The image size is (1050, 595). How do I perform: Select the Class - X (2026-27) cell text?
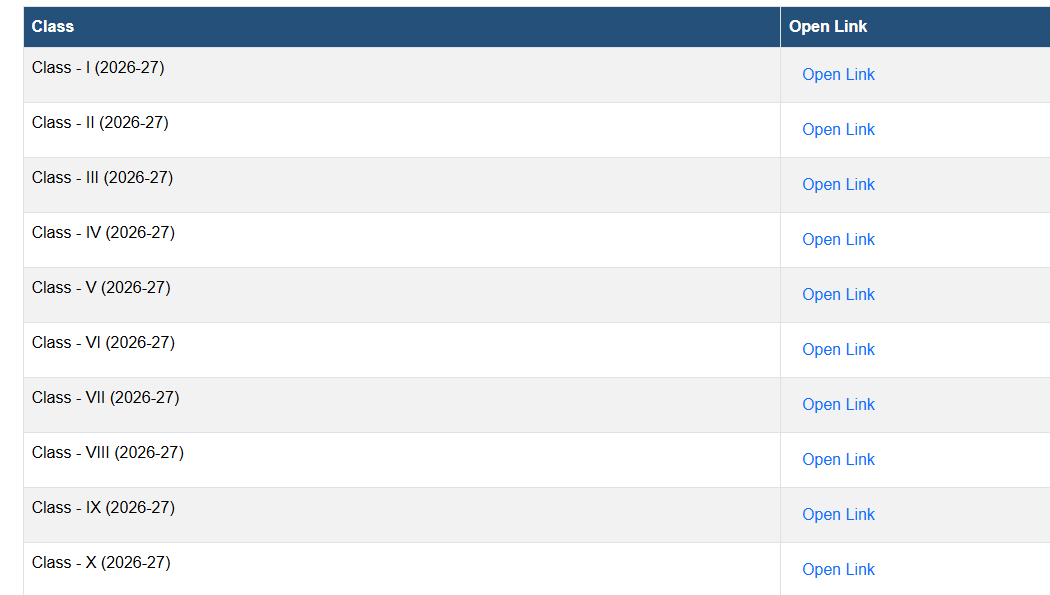[101, 562]
